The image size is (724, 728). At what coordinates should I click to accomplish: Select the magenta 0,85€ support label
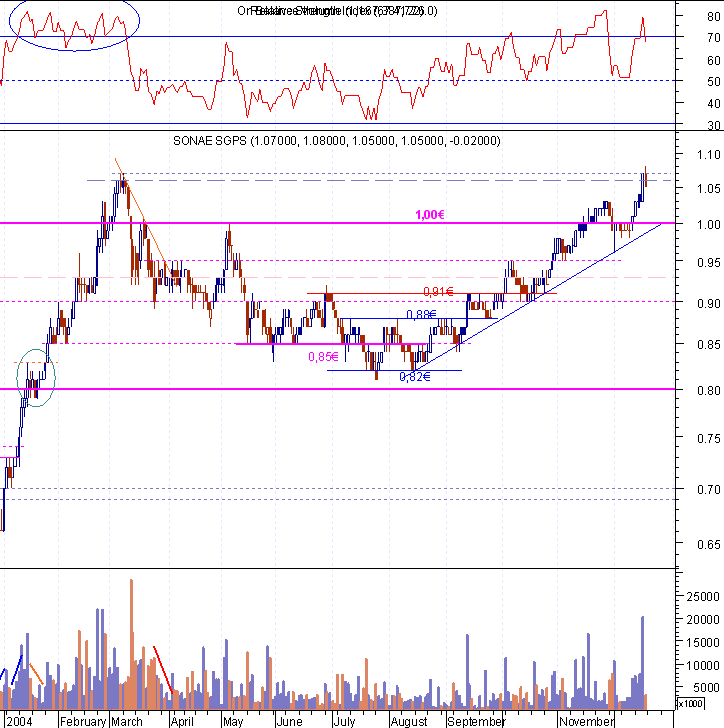(x=323, y=357)
